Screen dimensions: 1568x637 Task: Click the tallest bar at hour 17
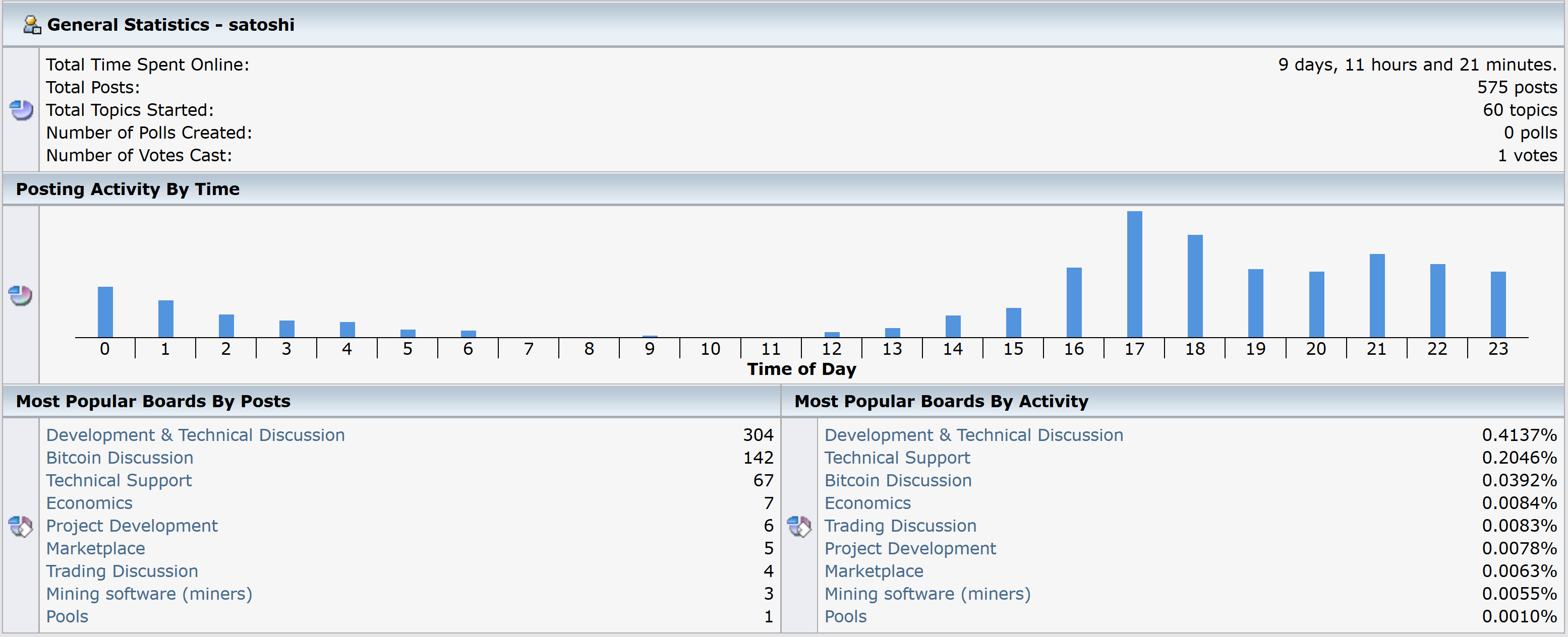tap(1135, 274)
